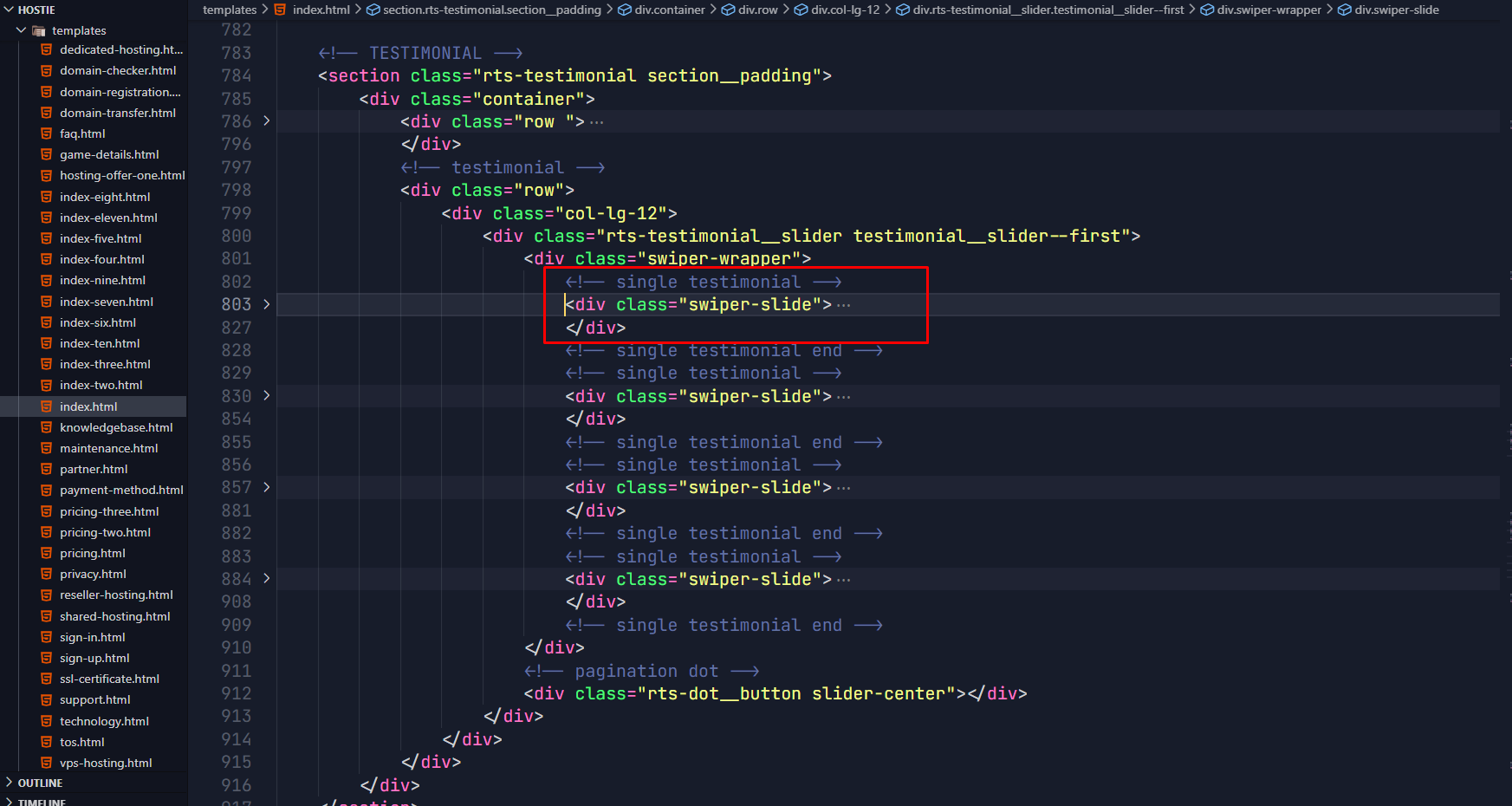Open shared-hosting.html in the explorer
This screenshot has height=806, width=1512.
114,616
